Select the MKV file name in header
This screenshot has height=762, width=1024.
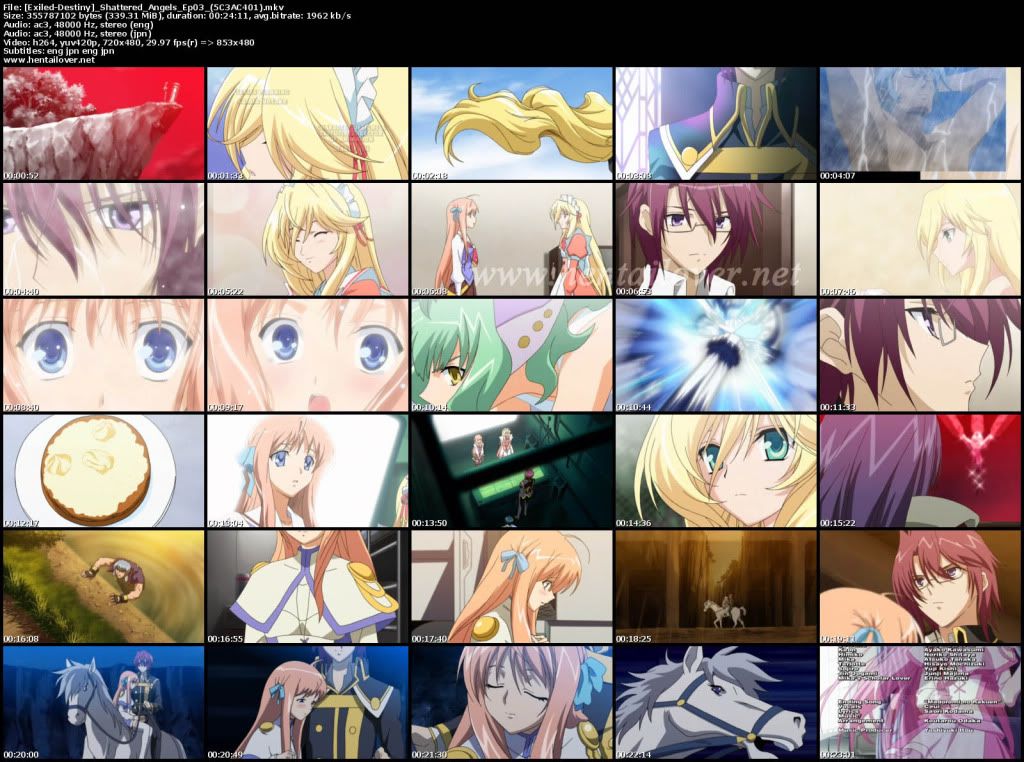(138, 8)
